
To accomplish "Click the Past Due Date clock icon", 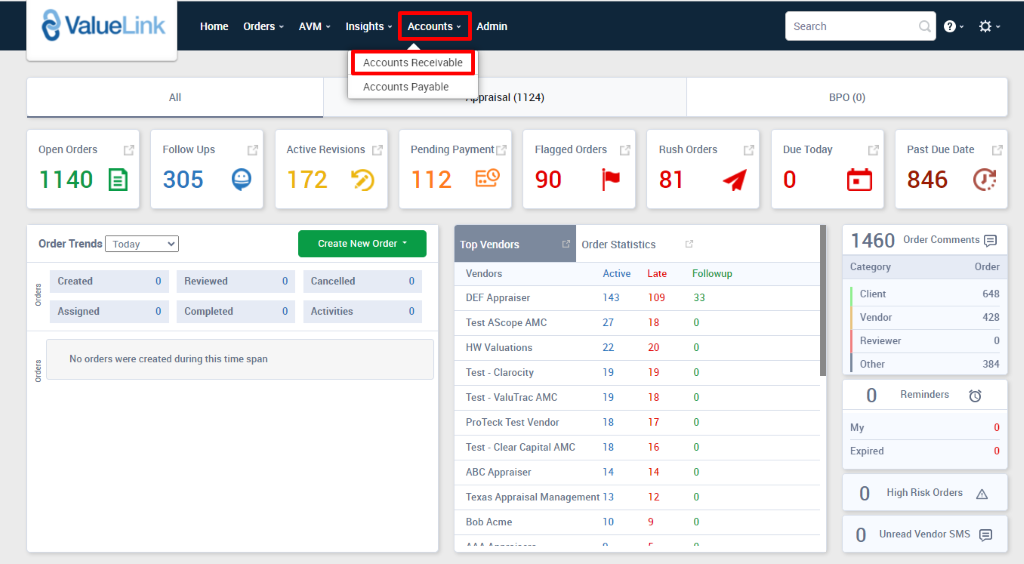I will 984,180.
